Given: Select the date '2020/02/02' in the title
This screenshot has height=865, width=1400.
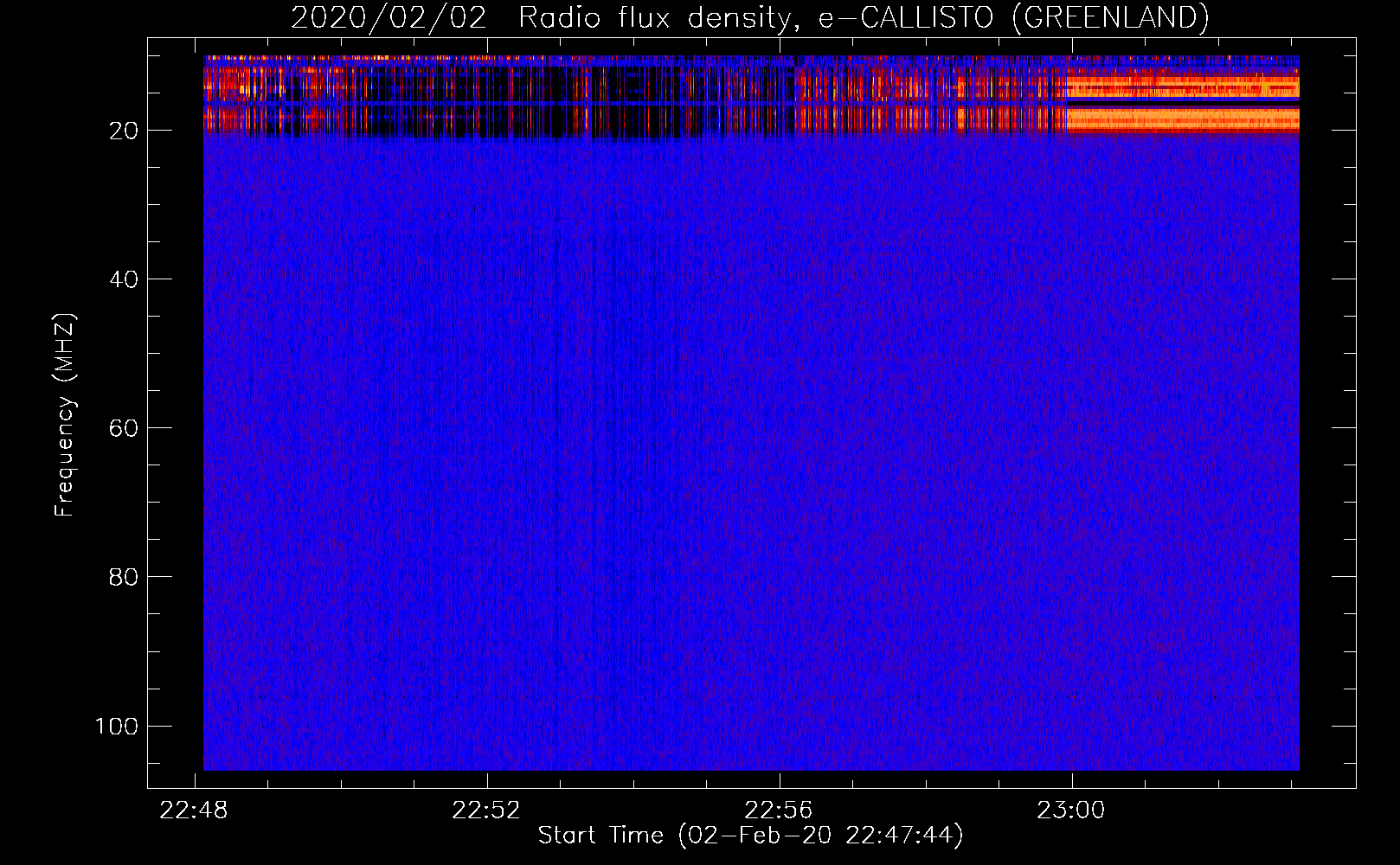Looking at the screenshot, I should coord(389,17).
